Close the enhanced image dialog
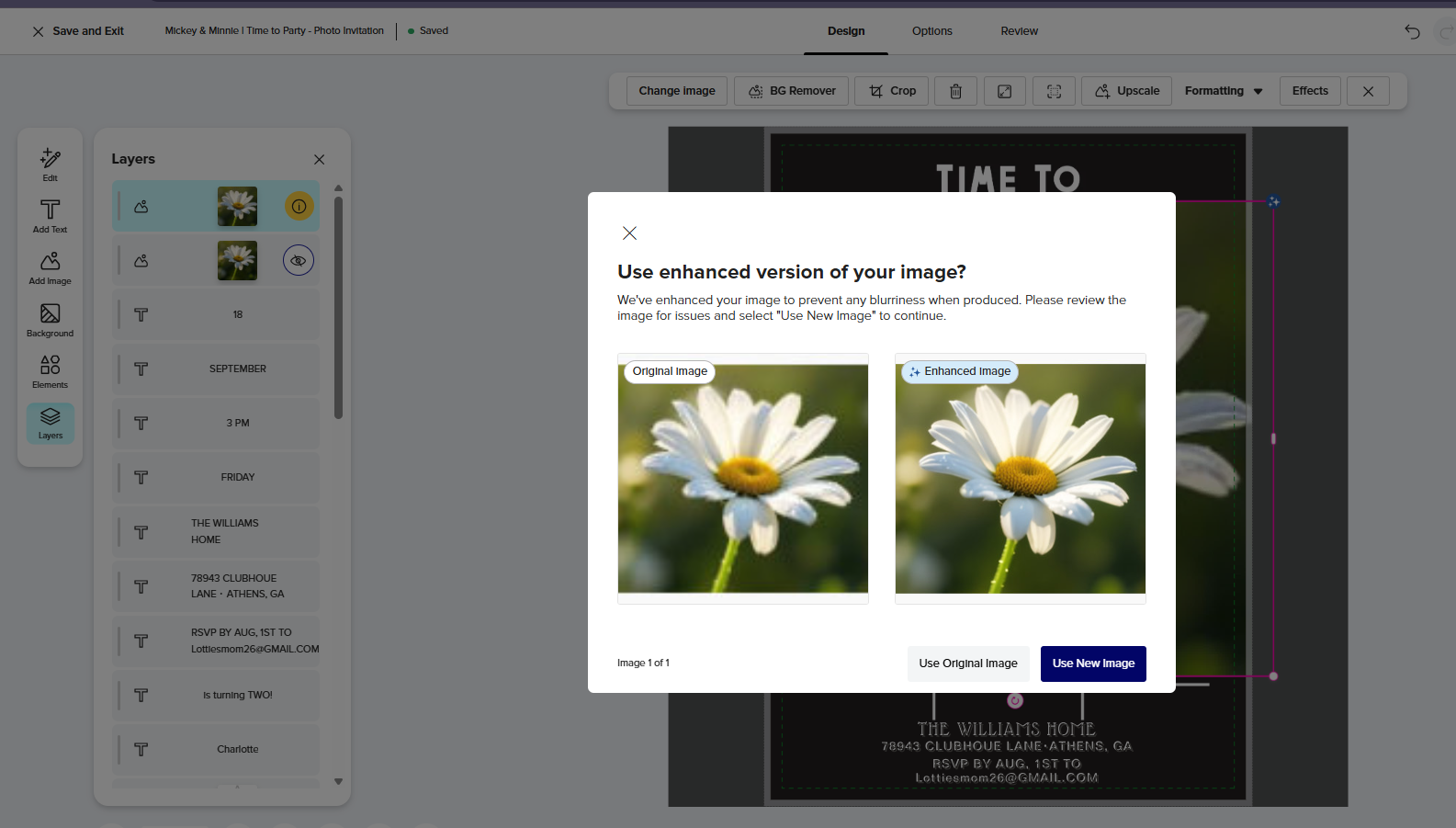This screenshot has width=1456, height=828. 629,233
